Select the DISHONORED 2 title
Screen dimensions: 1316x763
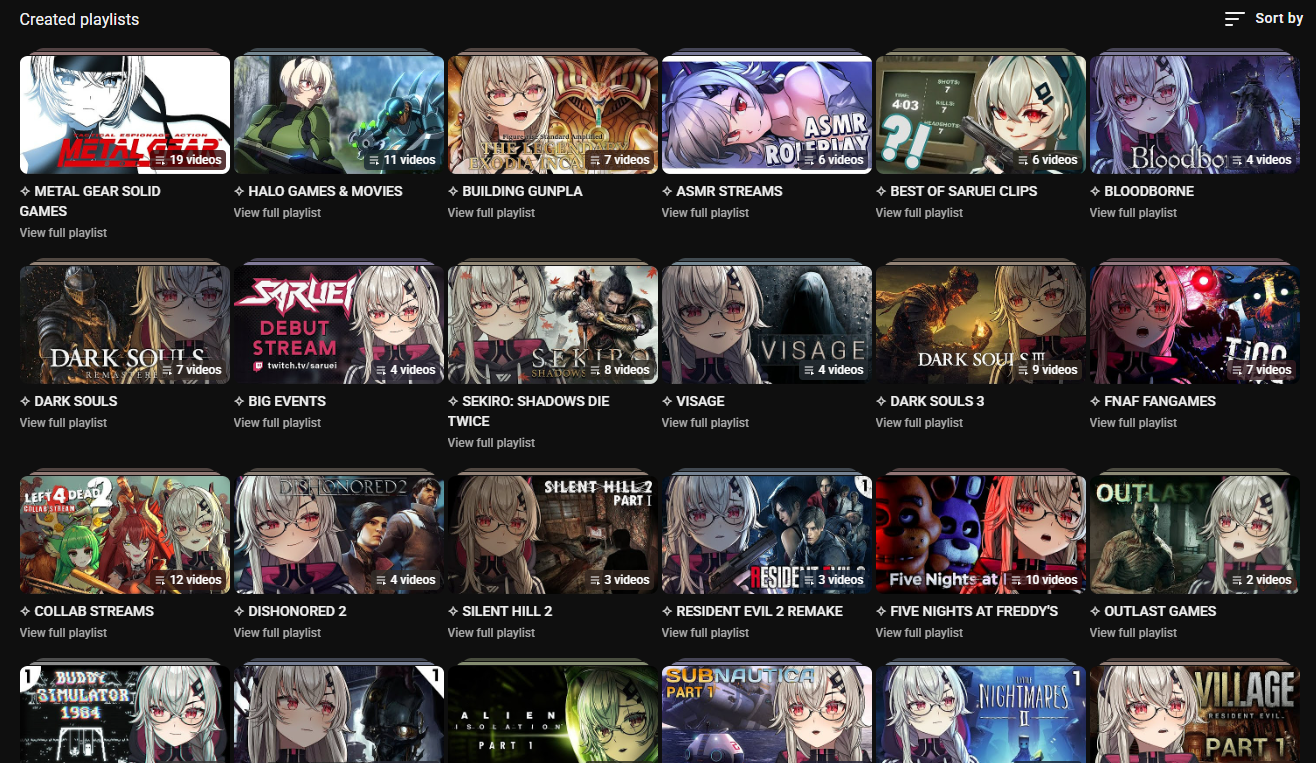[x=290, y=611]
